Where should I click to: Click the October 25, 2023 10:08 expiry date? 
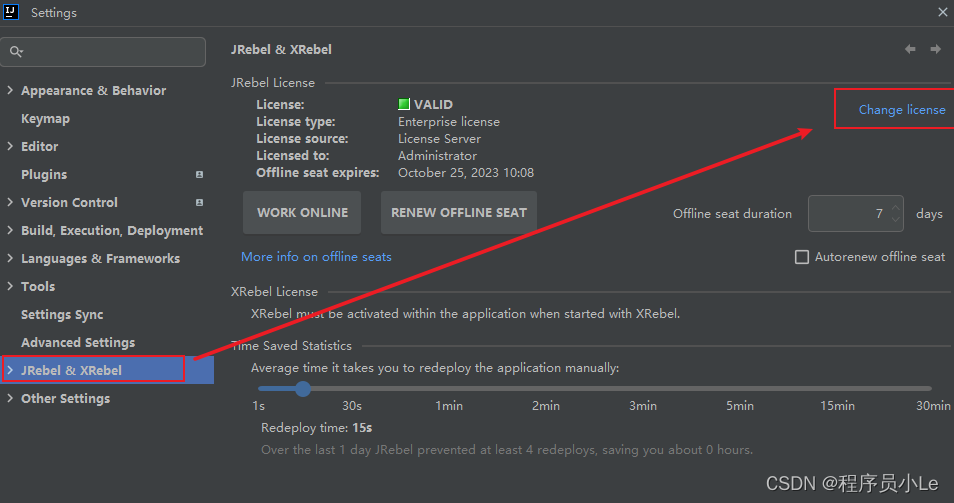pos(466,173)
